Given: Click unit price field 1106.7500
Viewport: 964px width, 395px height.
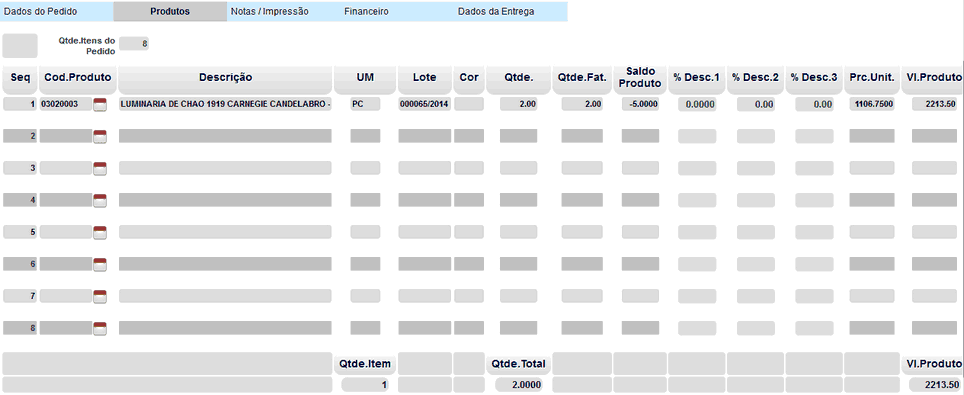Looking at the screenshot, I should click(x=872, y=105).
